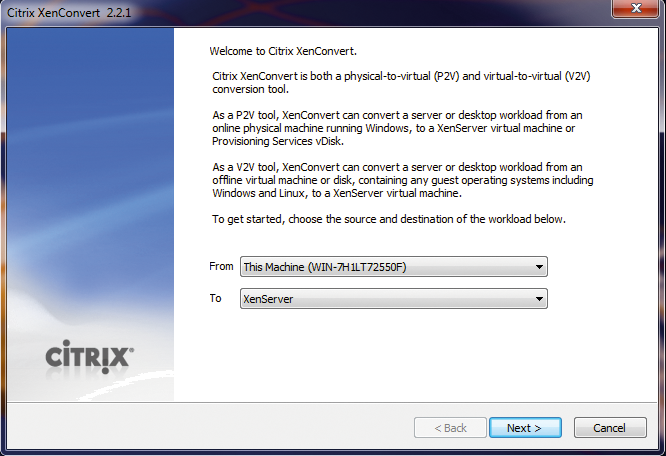The image size is (666, 456).
Task: Expand the From dropdown arrow
Action: point(540,267)
